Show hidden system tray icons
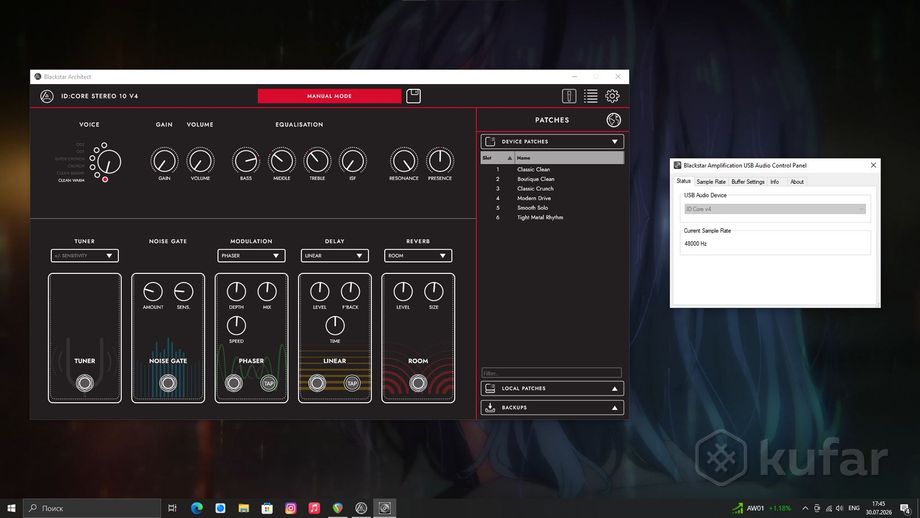 [x=805, y=508]
